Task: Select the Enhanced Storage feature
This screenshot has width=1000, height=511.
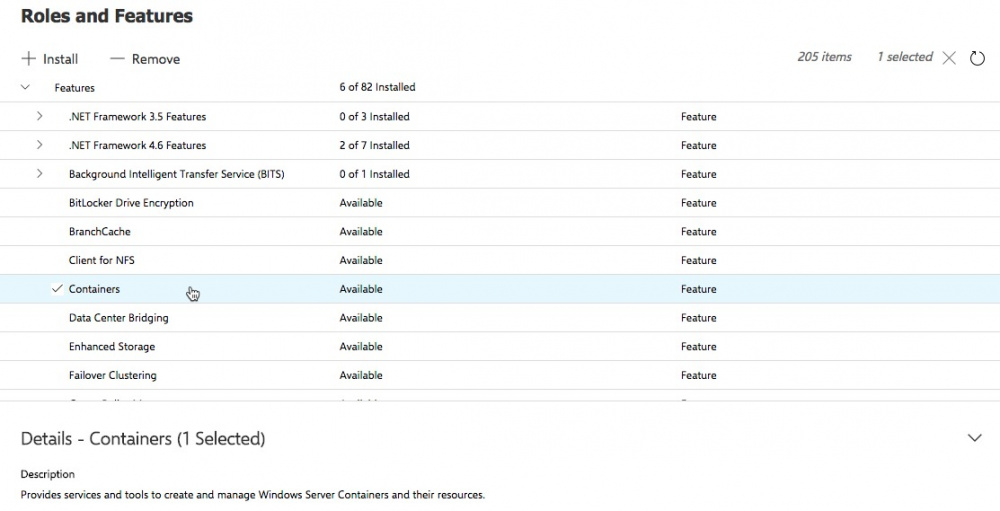Action: coord(112,347)
